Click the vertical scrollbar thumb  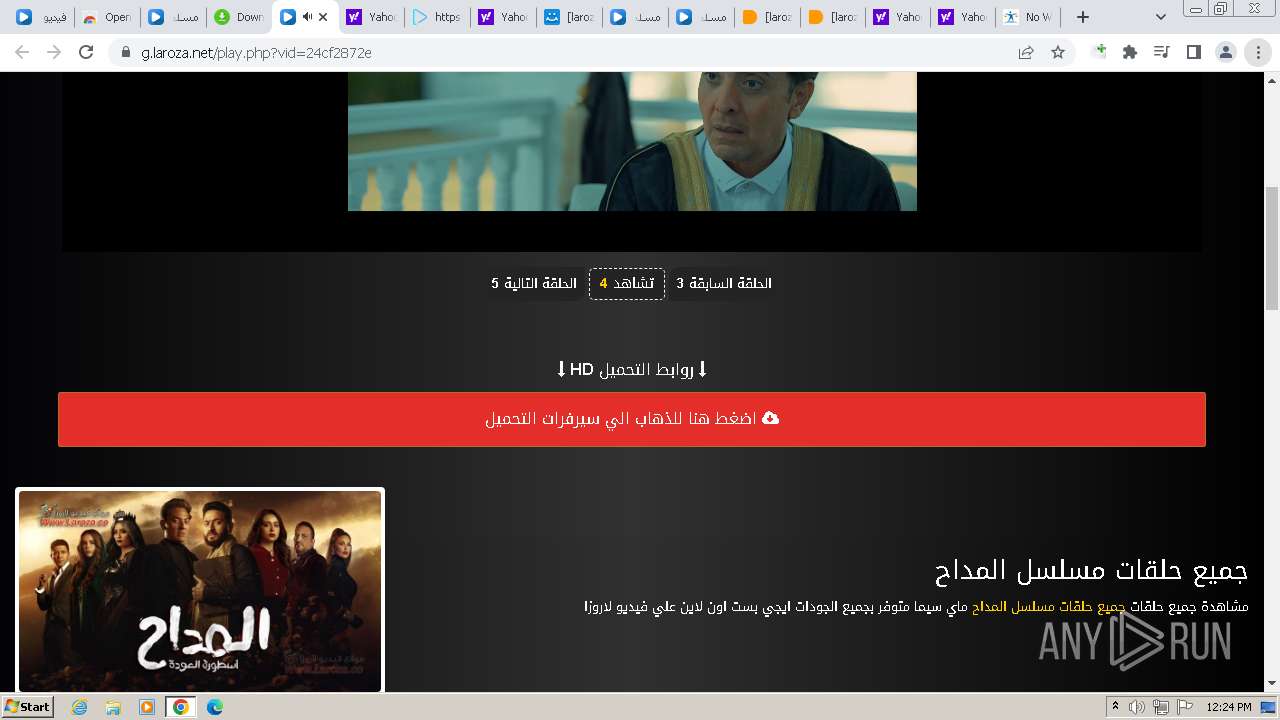1272,248
